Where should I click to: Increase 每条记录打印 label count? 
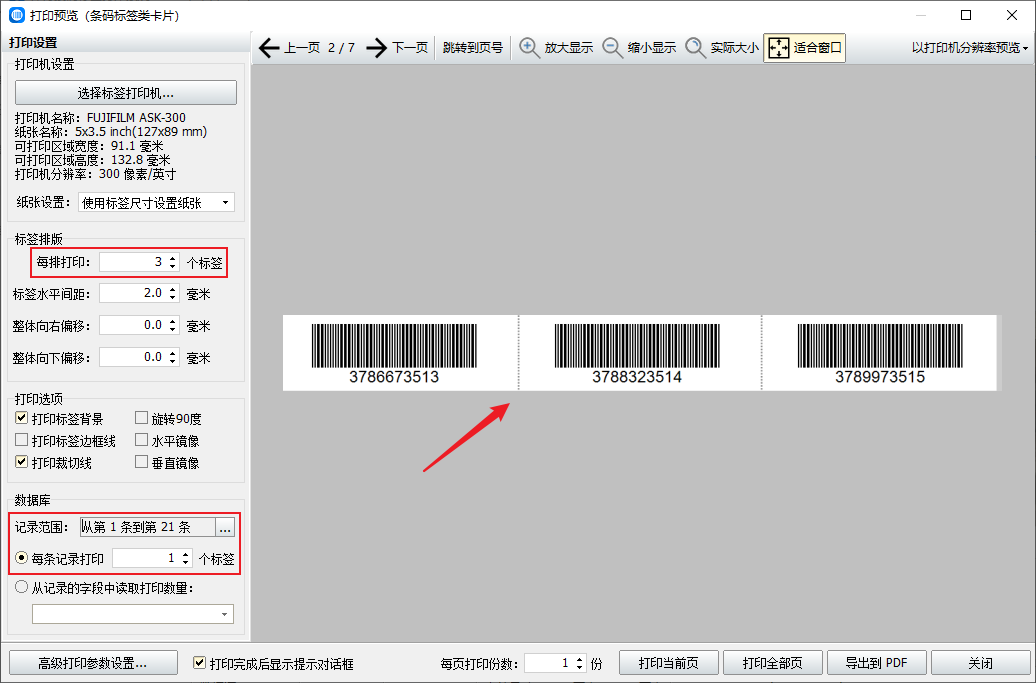pos(186,554)
